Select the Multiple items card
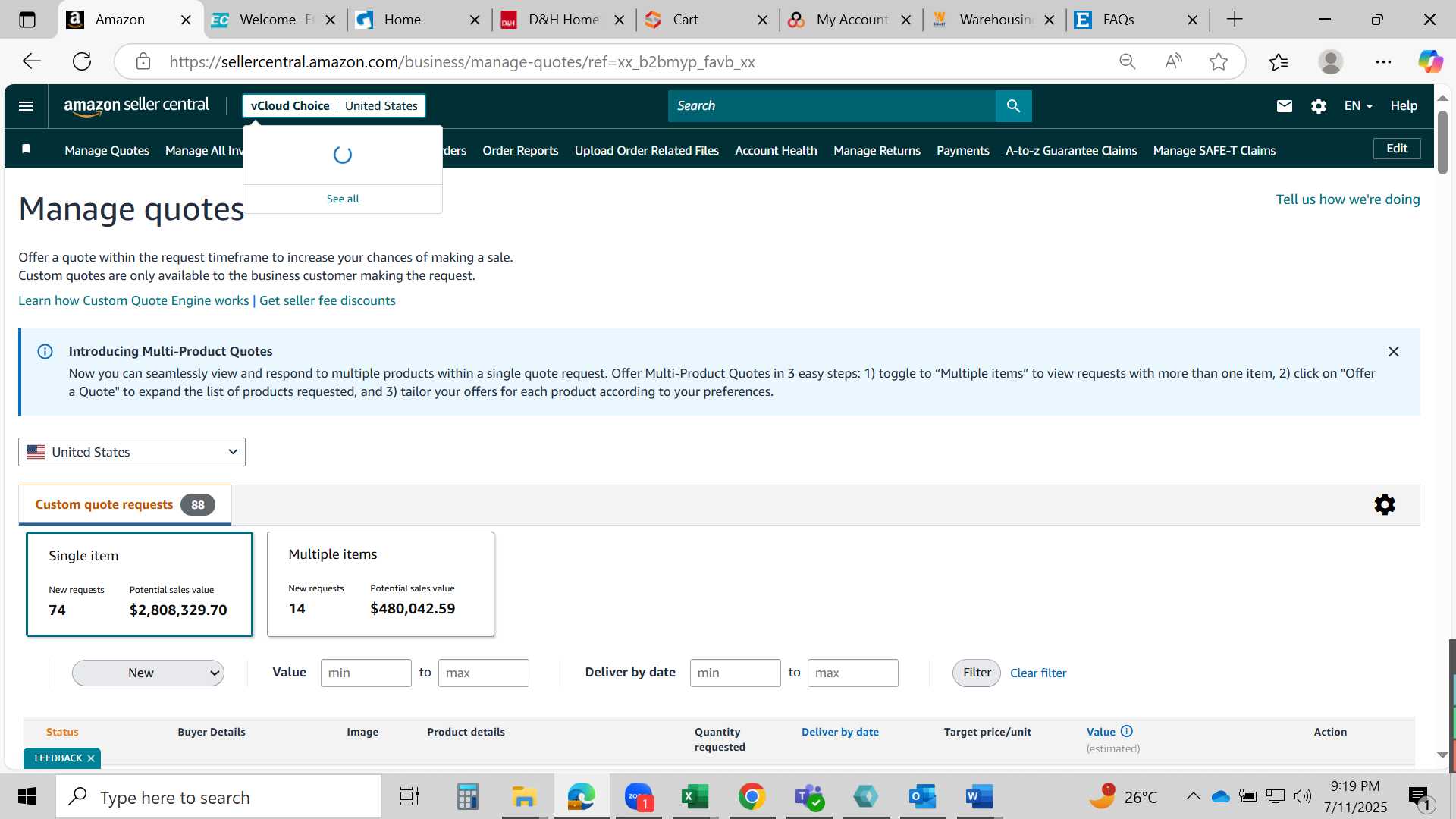The width and height of the screenshot is (1456, 819). coord(381,584)
